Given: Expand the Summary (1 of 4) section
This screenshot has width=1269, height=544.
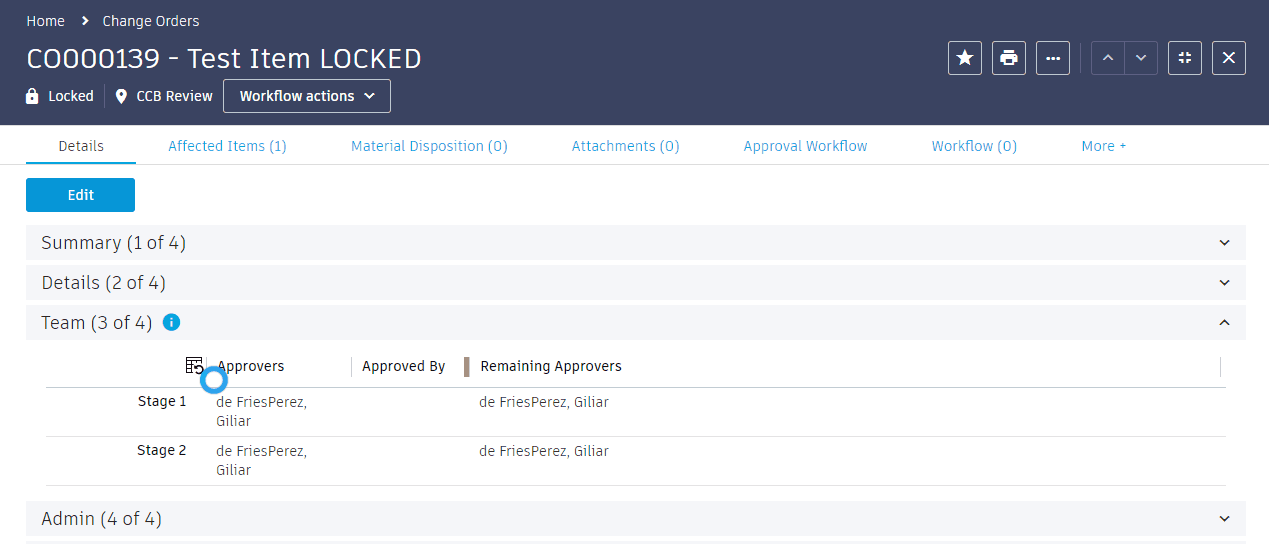Looking at the screenshot, I should pos(636,242).
